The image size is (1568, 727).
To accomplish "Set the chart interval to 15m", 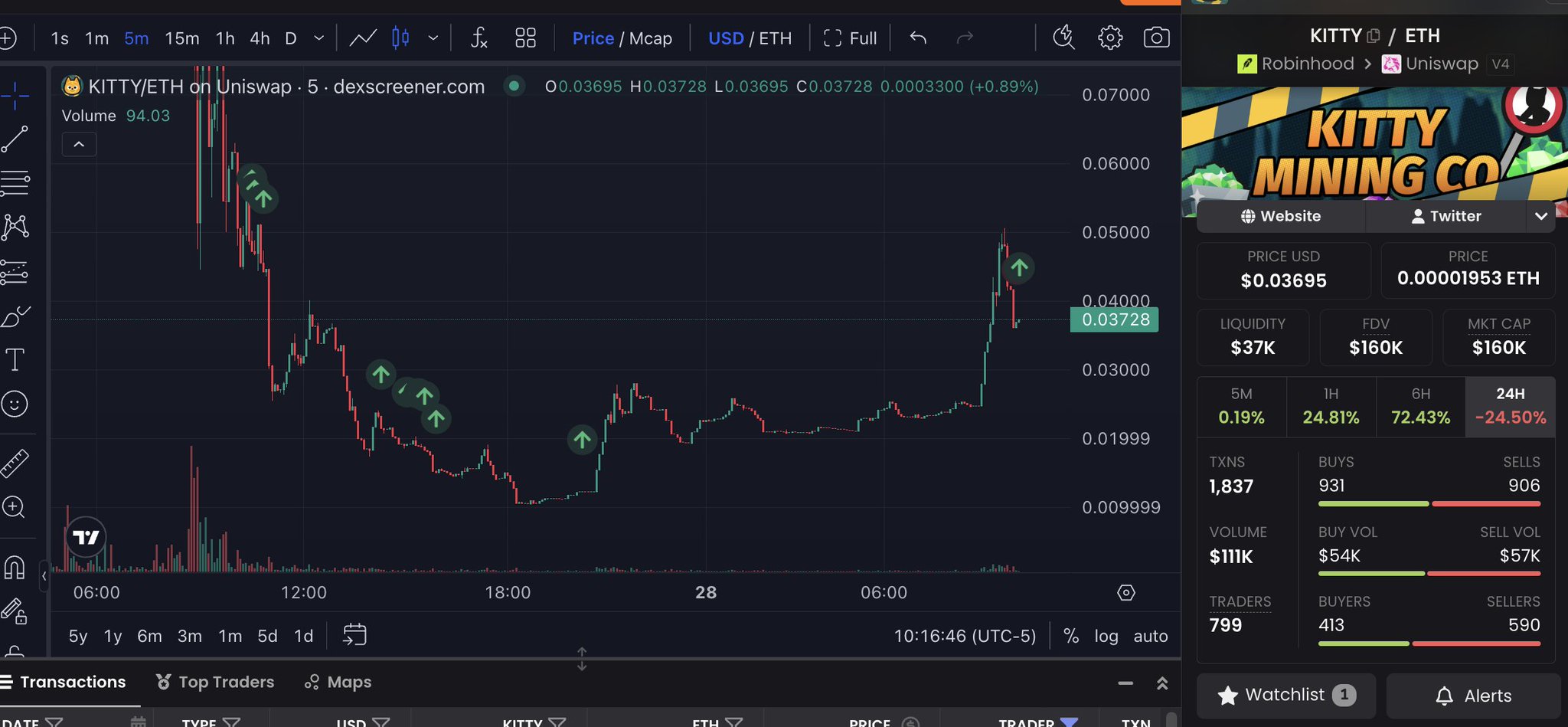I will click(182, 38).
